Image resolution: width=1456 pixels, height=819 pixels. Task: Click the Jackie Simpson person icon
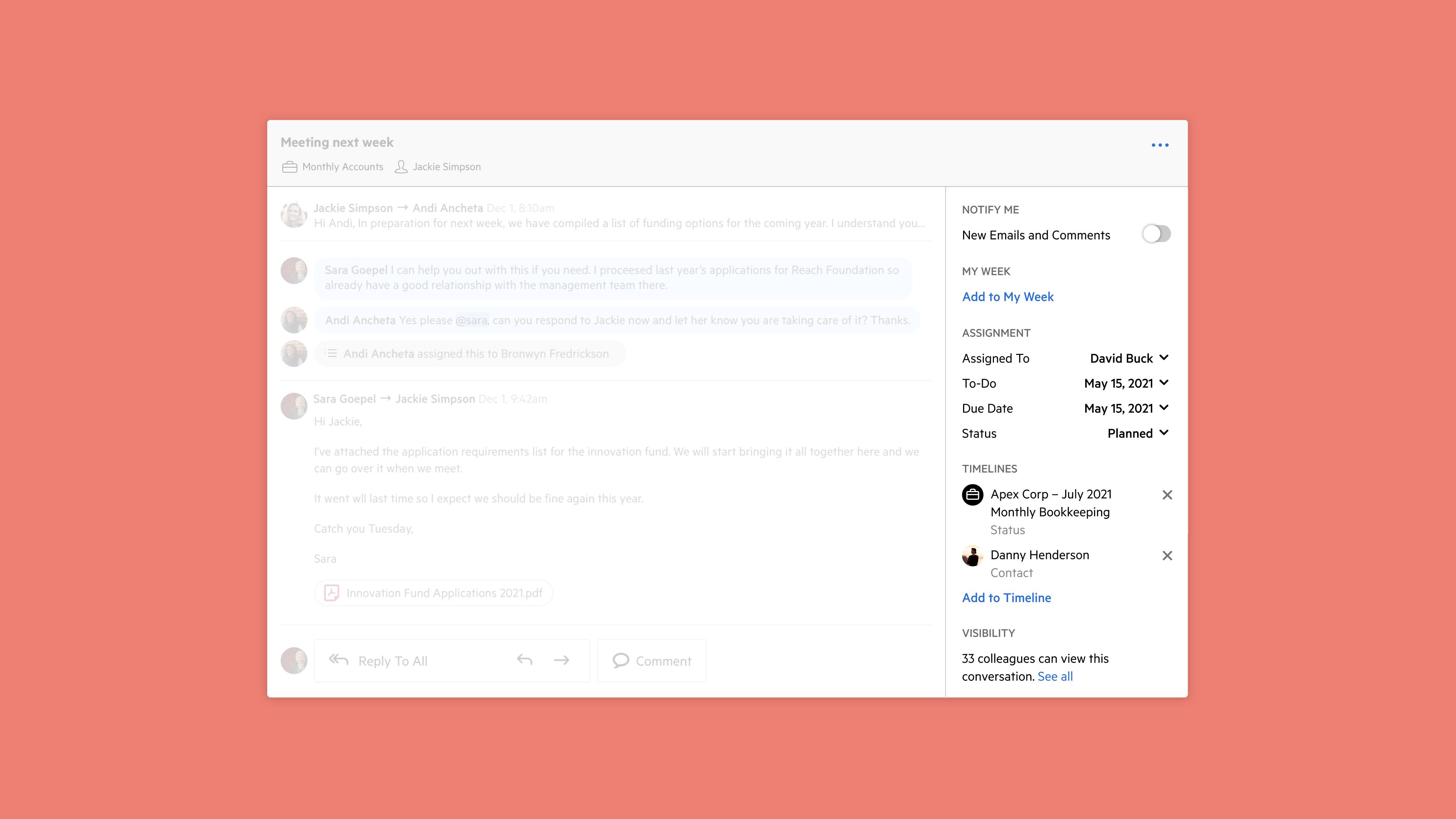(x=401, y=167)
